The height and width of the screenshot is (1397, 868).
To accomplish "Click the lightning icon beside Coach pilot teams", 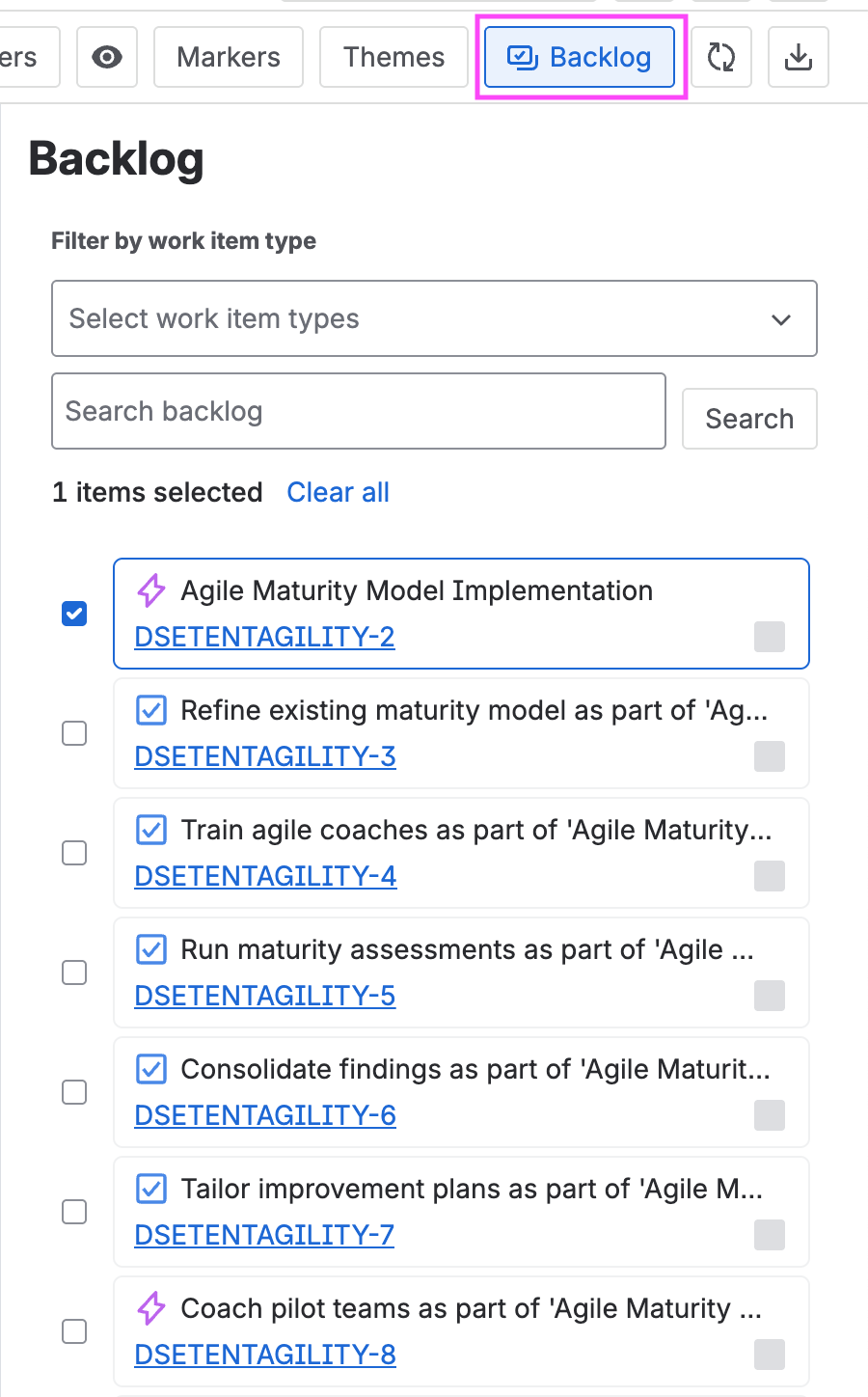I will 151,1308.
